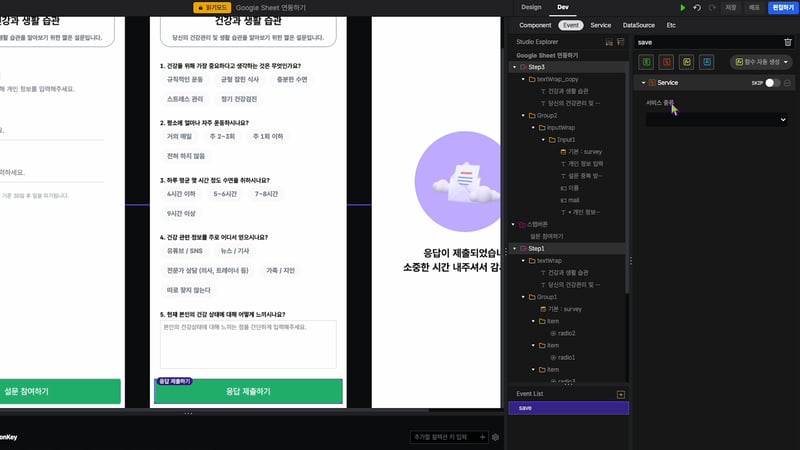800x450 pixels.
Task: Toggle the Service SKIP switch
Action: tap(772, 83)
